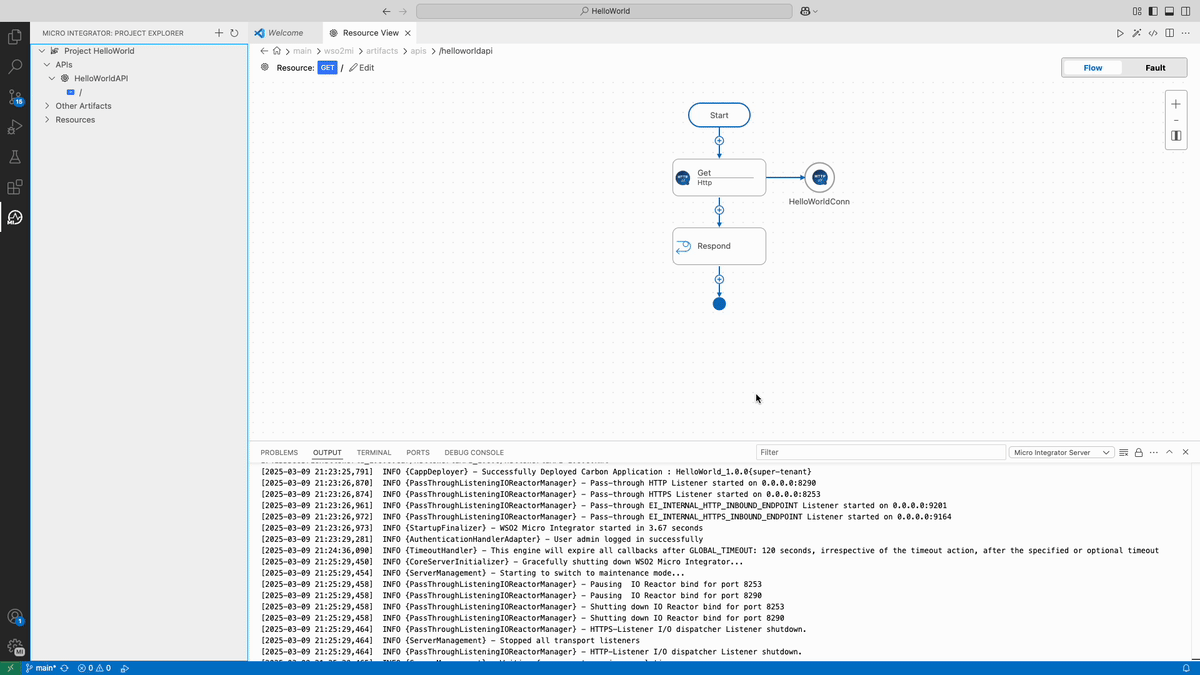Screen dimensions: 1200x675
Task: Toggle the Primary Side Bar
Action: pos(1153,11)
